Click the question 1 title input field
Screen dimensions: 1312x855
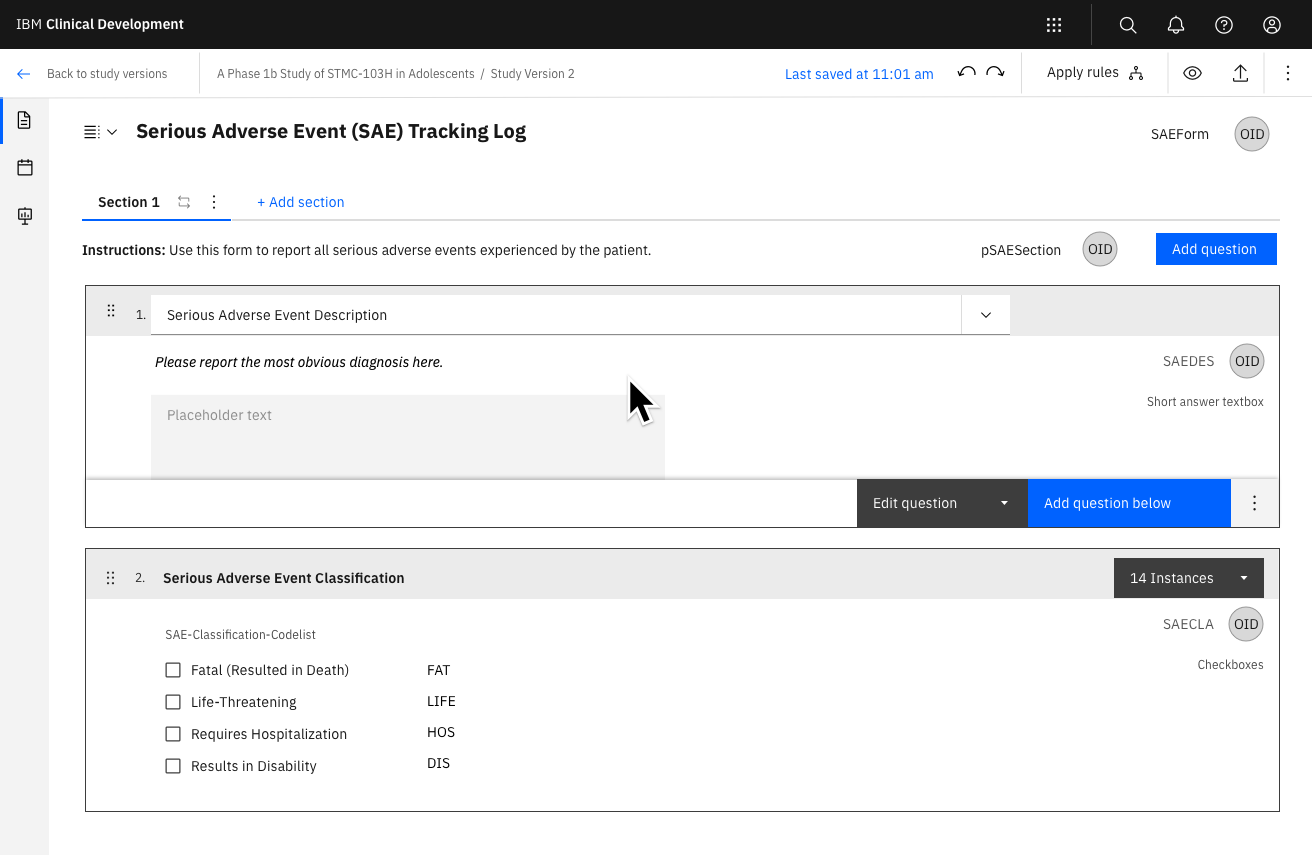[x=556, y=314]
